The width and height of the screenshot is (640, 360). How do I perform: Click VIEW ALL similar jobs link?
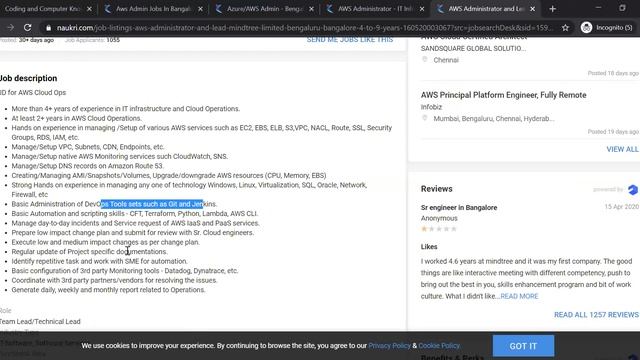[622, 149]
